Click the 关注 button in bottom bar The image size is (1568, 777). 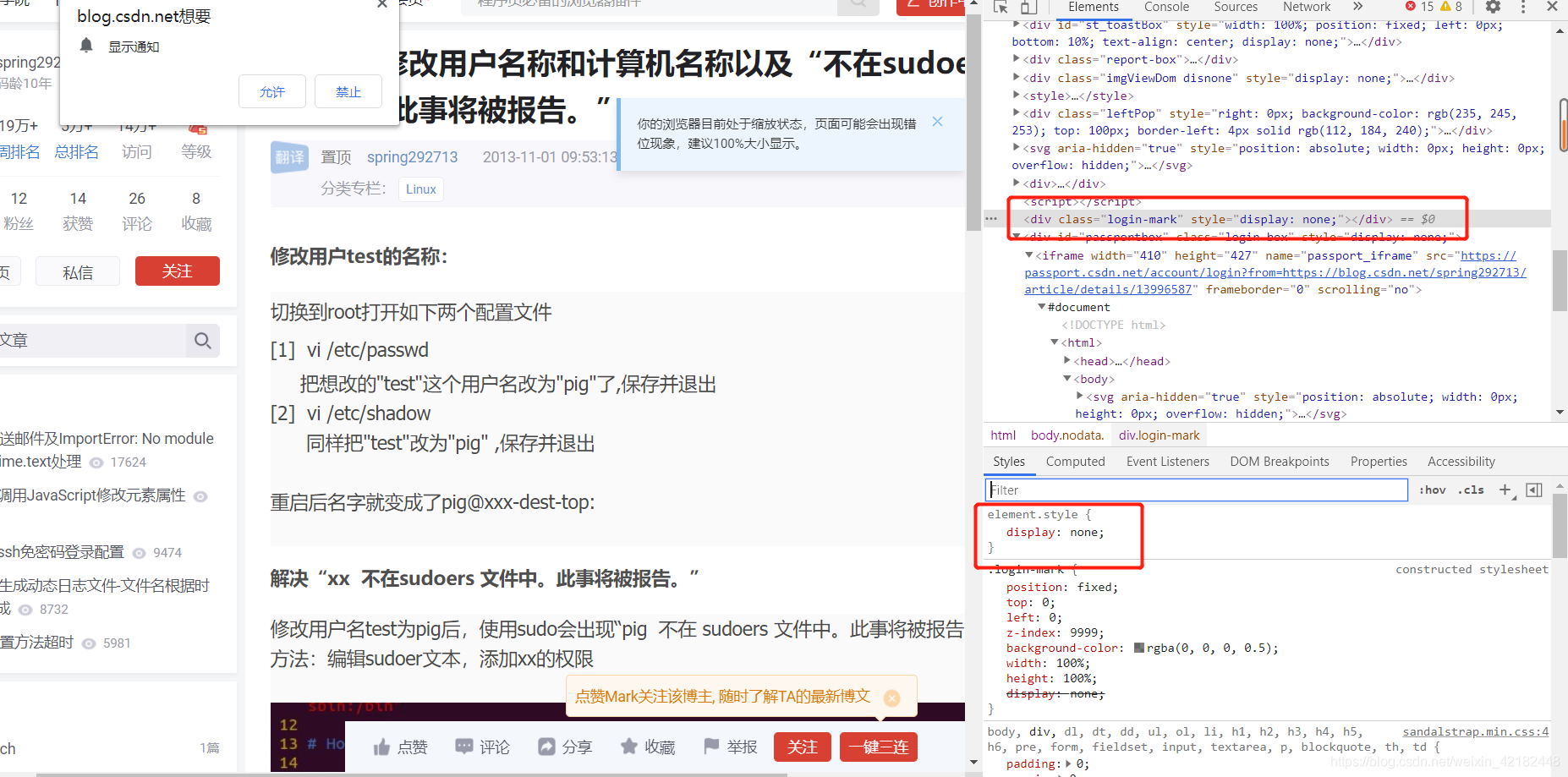(x=803, y=747)
